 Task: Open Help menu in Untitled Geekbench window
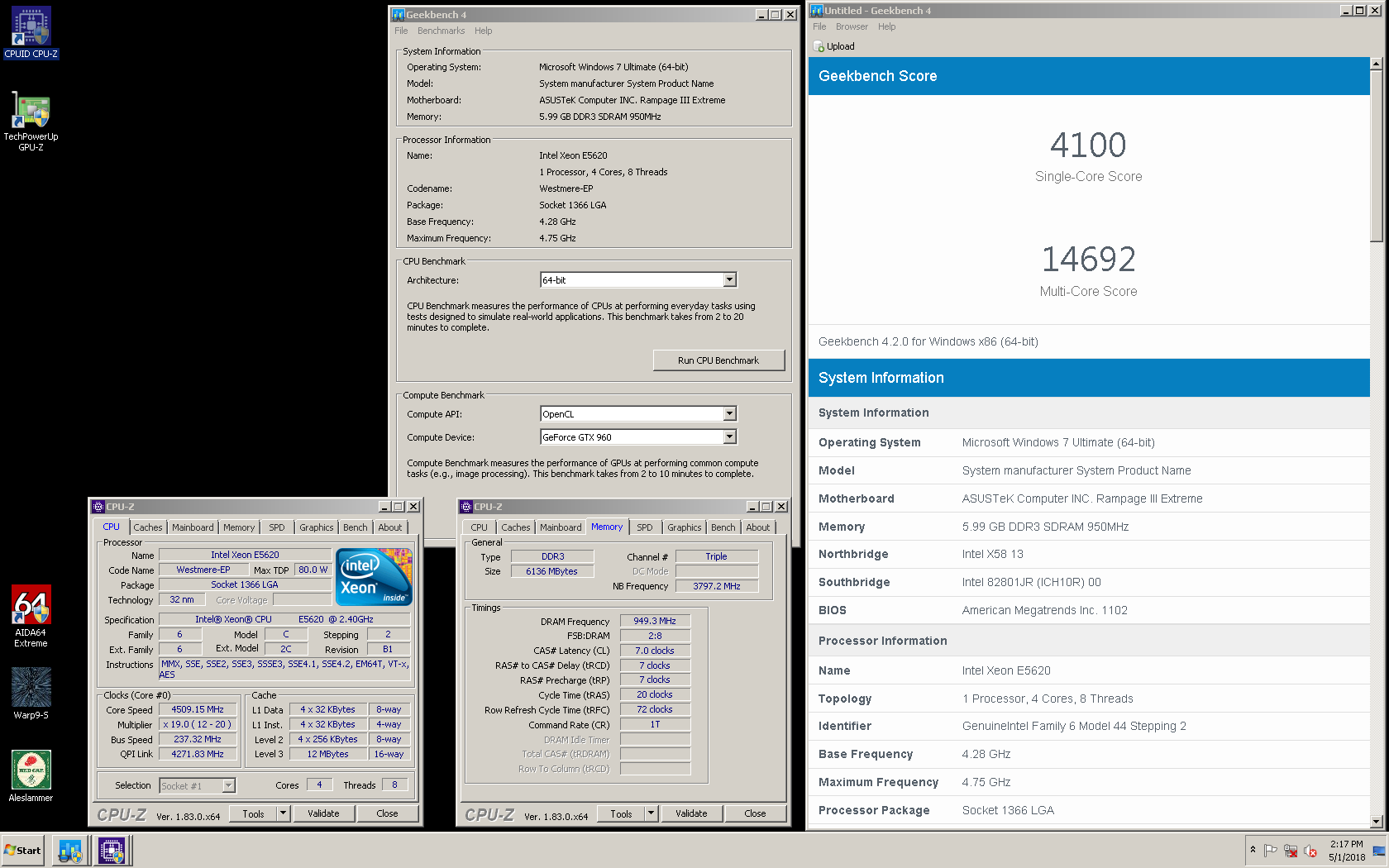click(886, 26)
